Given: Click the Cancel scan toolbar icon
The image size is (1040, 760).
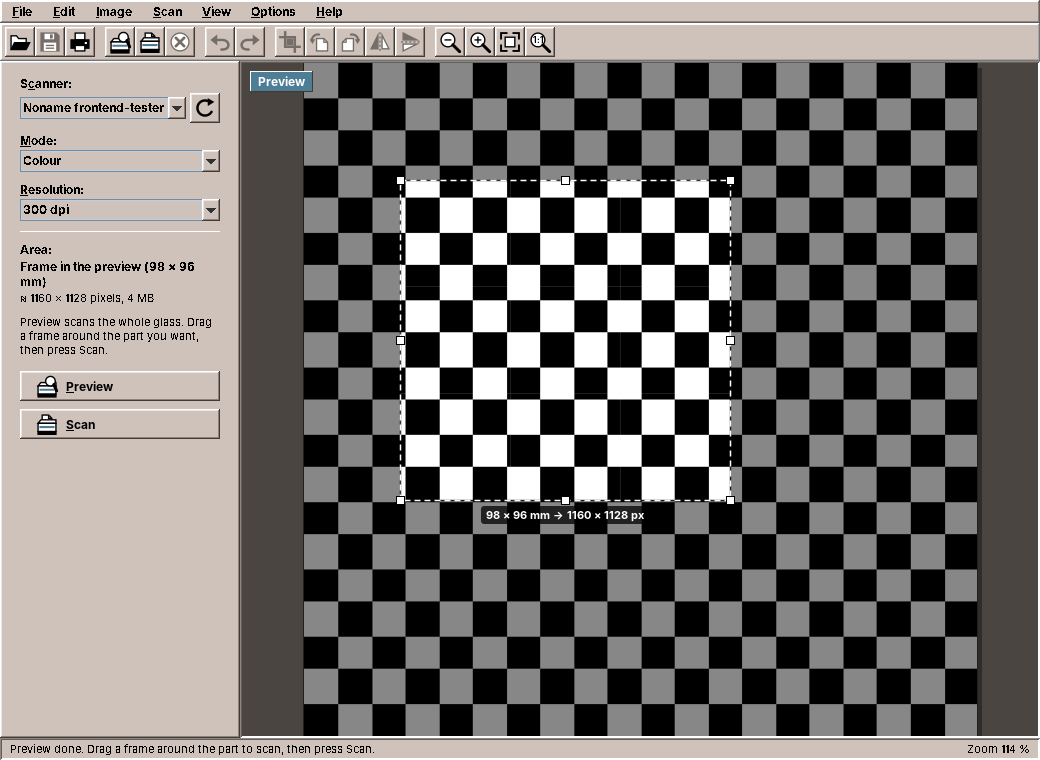Looking at the screenshot, I should (x=180, y=42).
